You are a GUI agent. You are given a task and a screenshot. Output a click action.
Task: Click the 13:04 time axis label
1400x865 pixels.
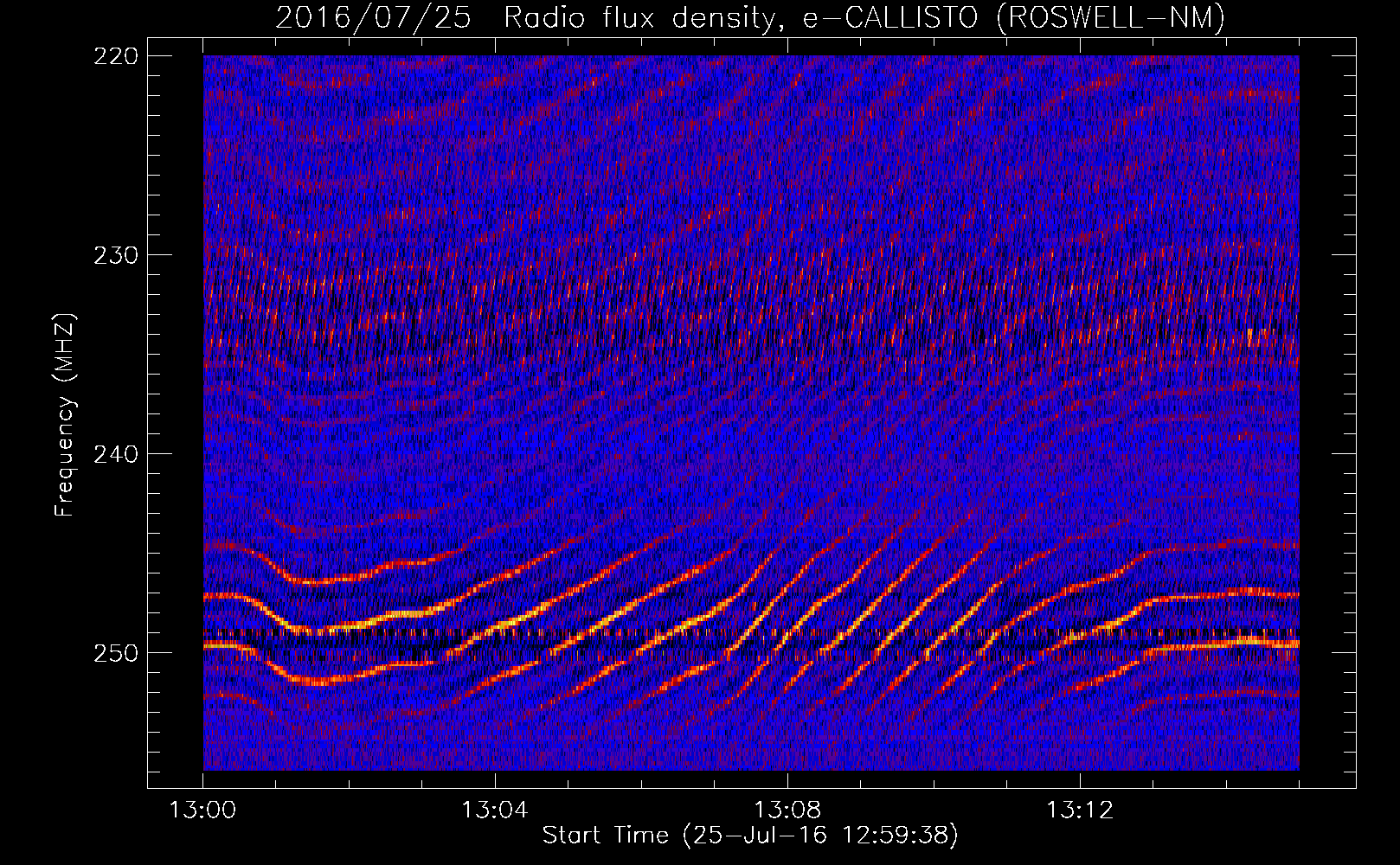pos(495,811)
